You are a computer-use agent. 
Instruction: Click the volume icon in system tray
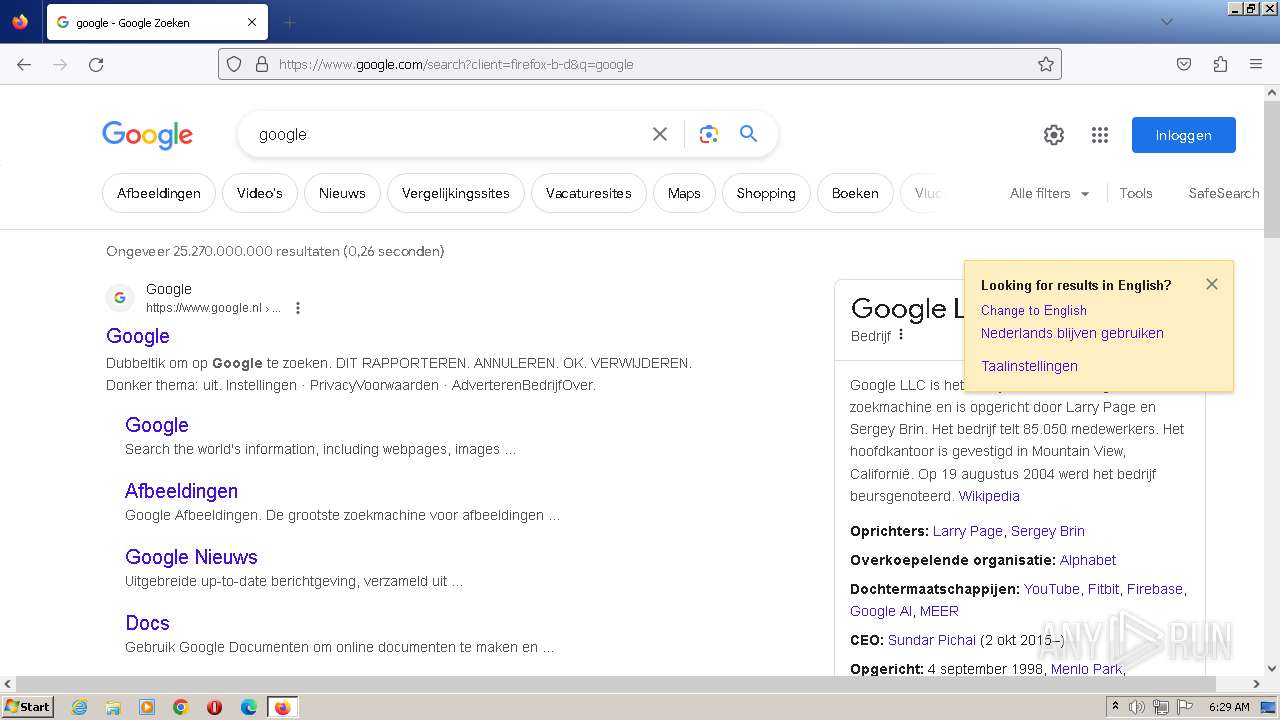pyautogui.click(x=1137, y=707)
